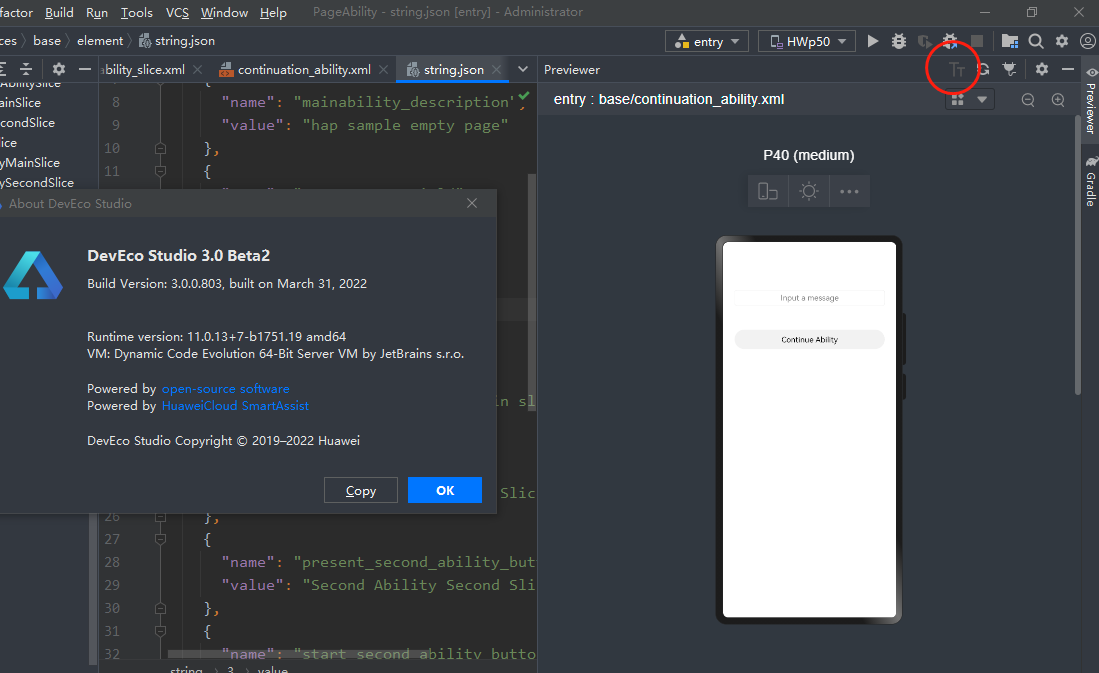Open the VCS menu
Viewport: 1099px width, 673px height.
(x=177, y=13)
